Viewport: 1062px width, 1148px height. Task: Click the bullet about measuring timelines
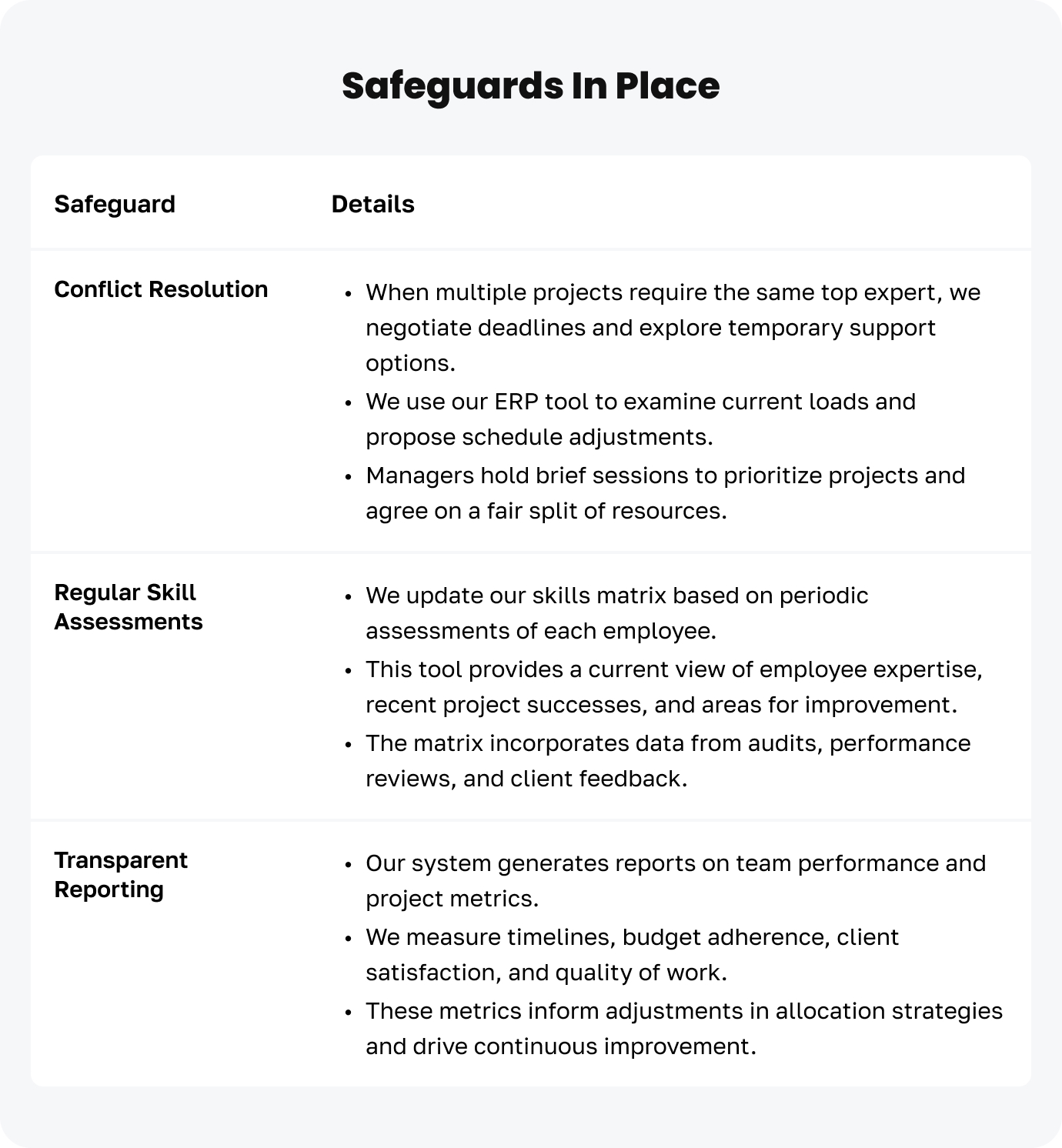[x=632, y=954]
